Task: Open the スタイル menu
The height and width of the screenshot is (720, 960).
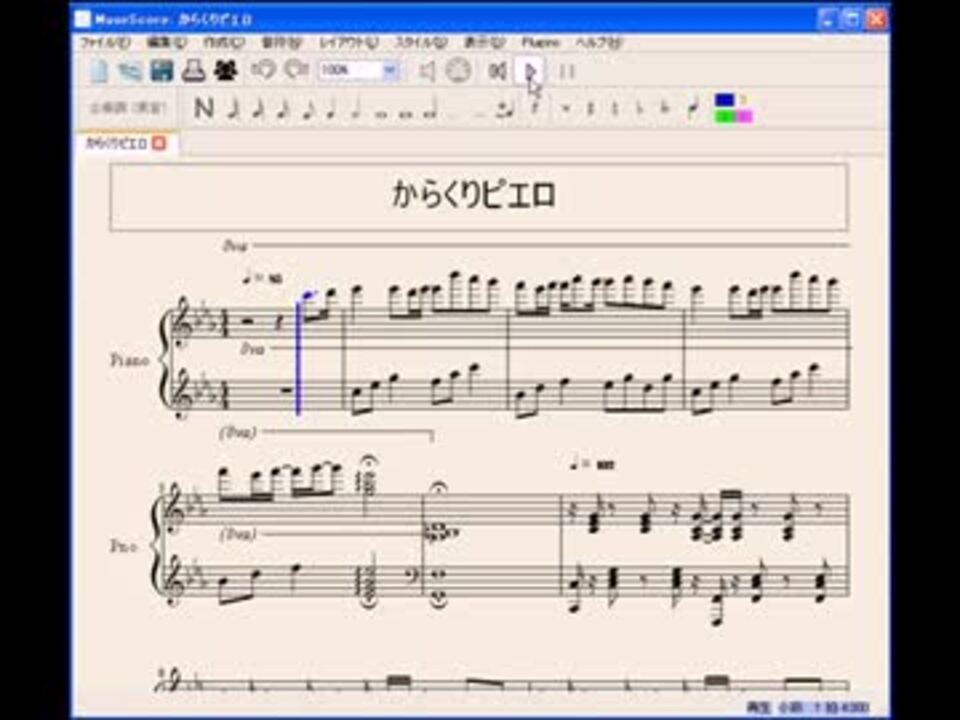Action: pos(421,42)
